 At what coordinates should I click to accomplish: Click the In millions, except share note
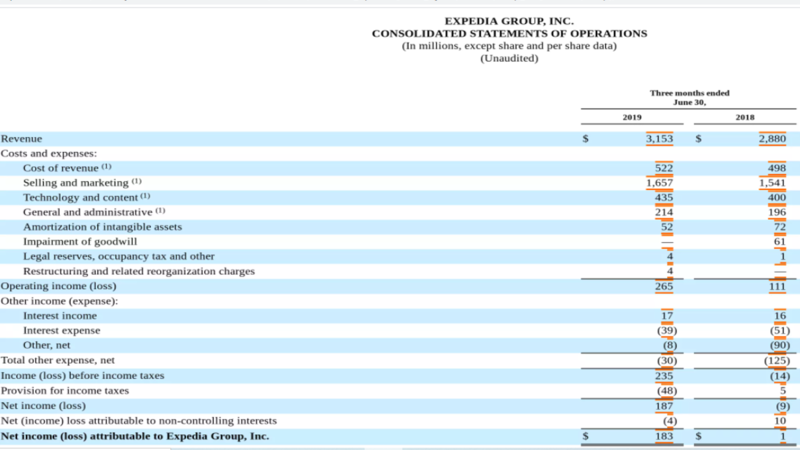[509, 46]
